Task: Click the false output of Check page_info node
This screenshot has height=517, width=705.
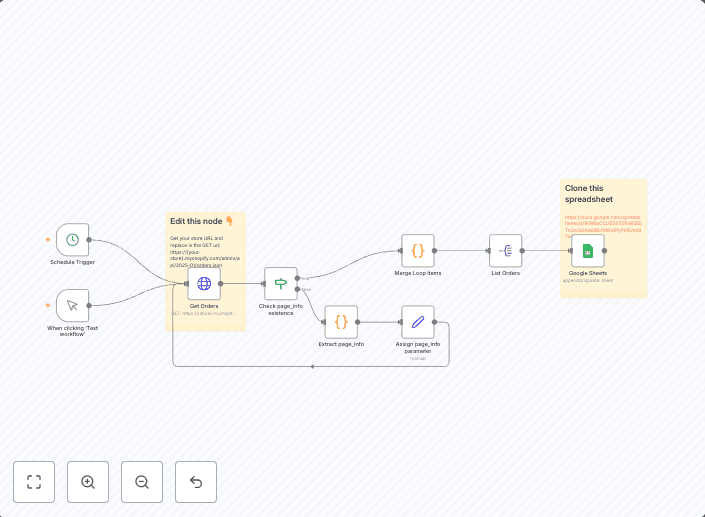Action: [x=298, y=289]
